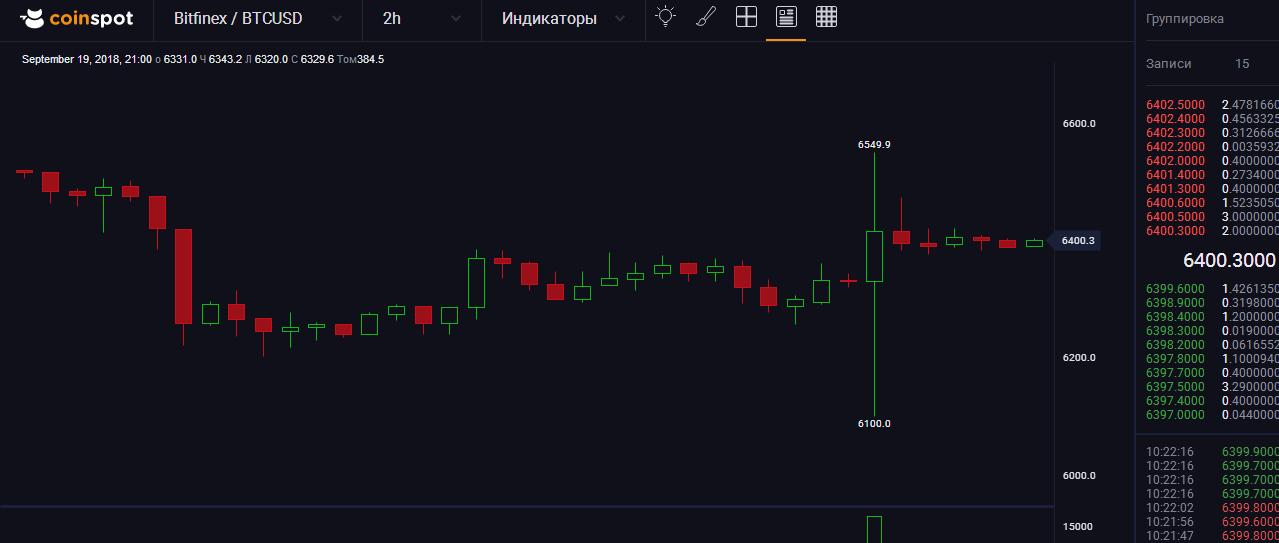
Task: Select the 6402.5000 ask price row
Action: 1175,104
